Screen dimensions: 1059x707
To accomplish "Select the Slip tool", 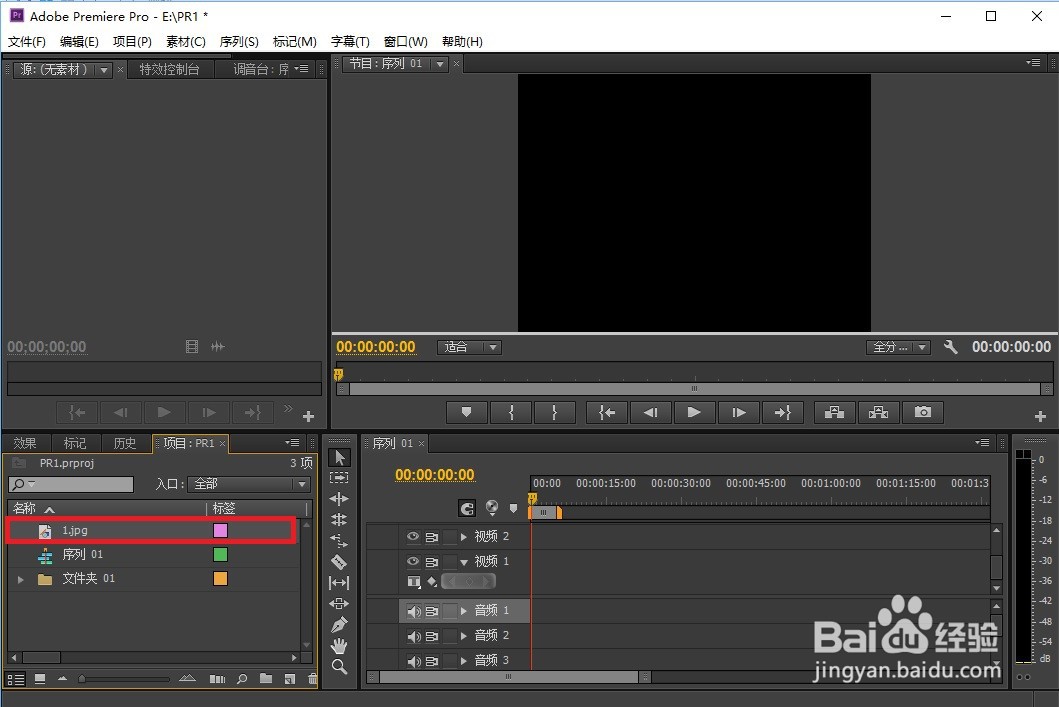I will coord(339,582).
